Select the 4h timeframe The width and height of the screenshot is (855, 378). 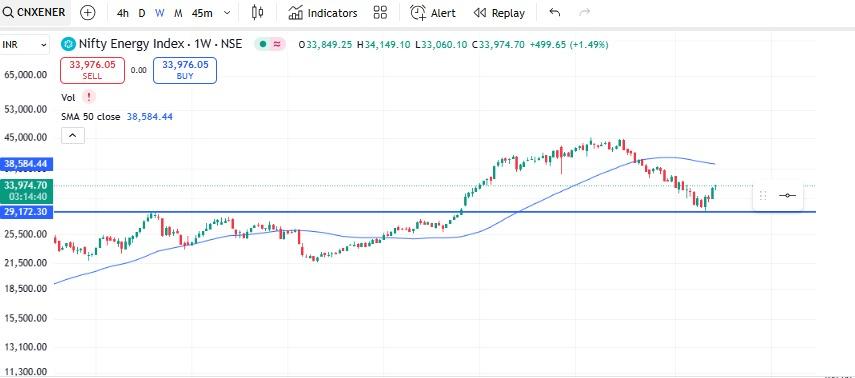tap(123, 13)
